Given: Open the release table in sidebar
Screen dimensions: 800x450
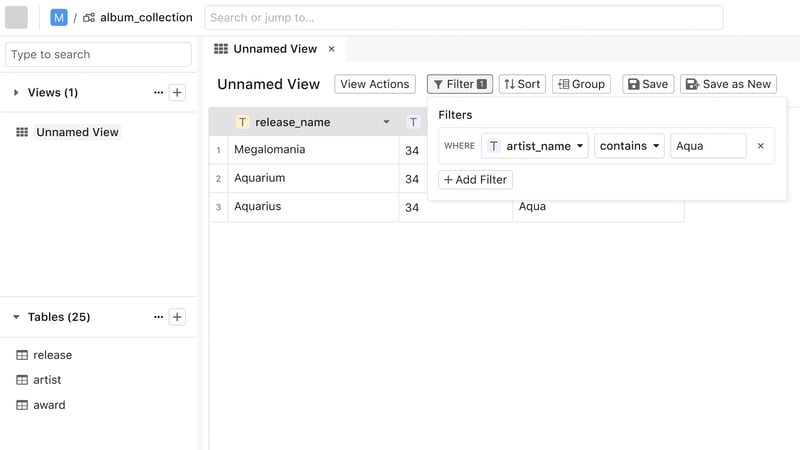Looking at the screenshot, I should pyautogui.click(x=52, y=355).
